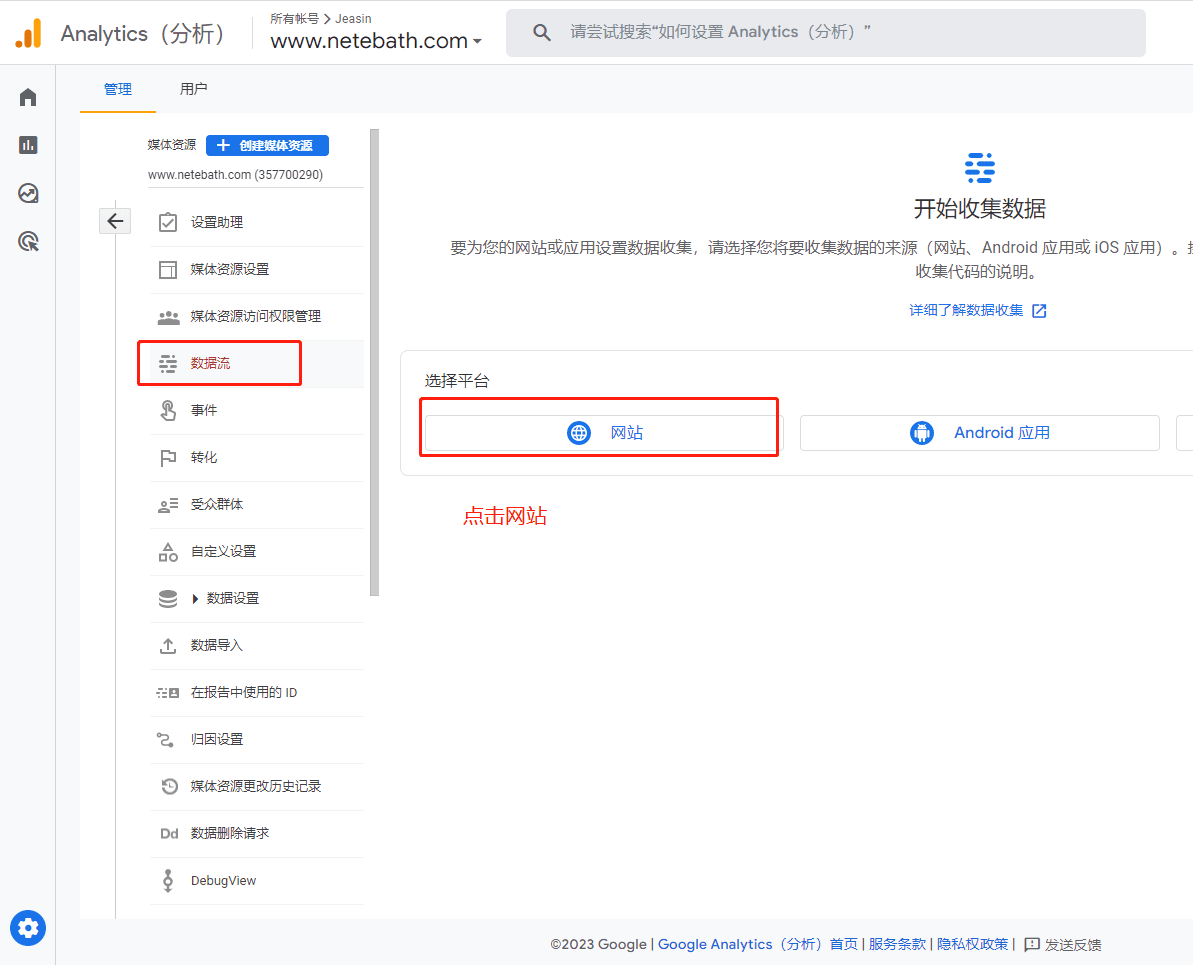
Task: Open the Advertising icon in left rail
Action: point(28,241)
